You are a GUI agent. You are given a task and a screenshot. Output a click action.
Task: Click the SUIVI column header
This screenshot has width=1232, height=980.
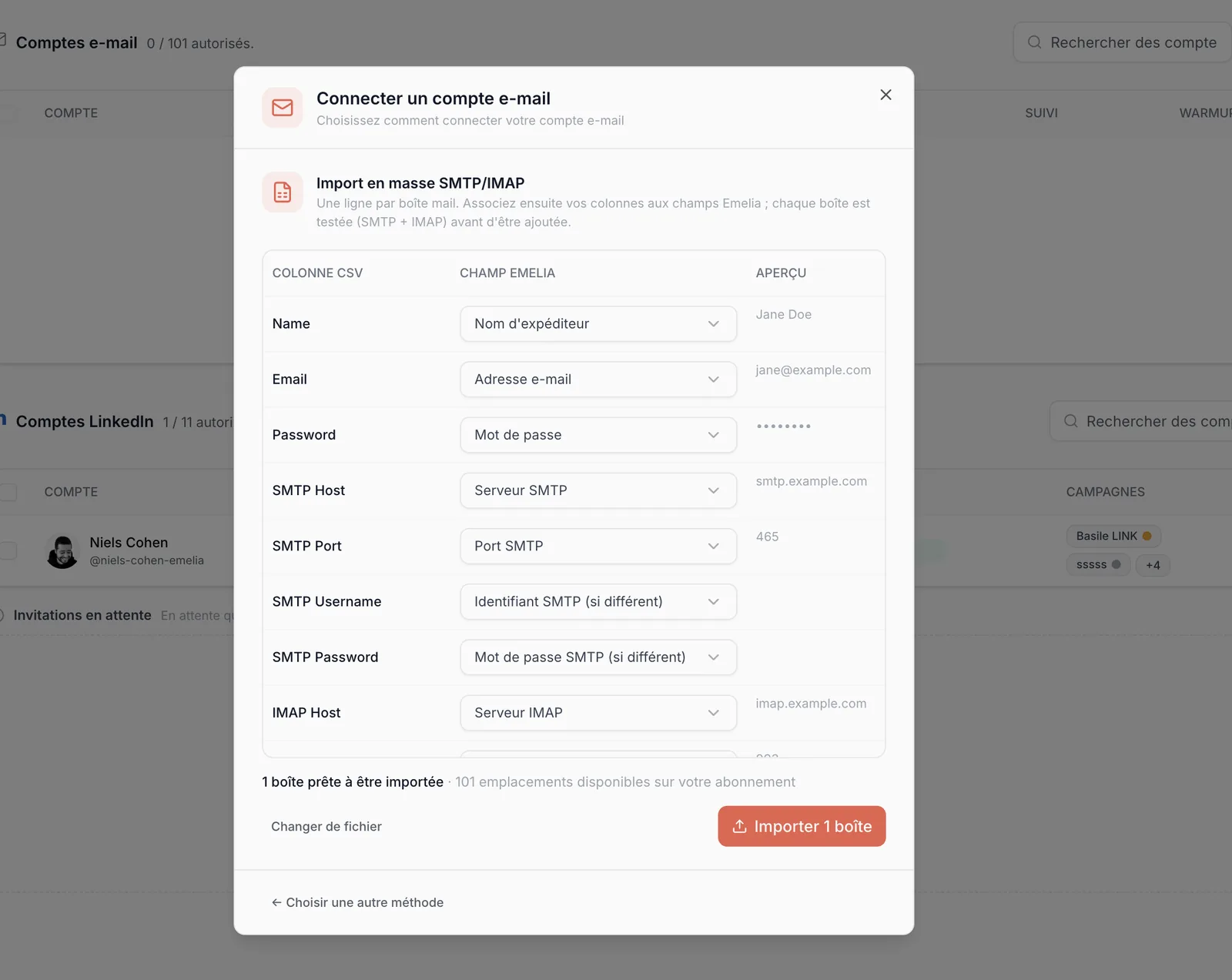point(1041,113)
